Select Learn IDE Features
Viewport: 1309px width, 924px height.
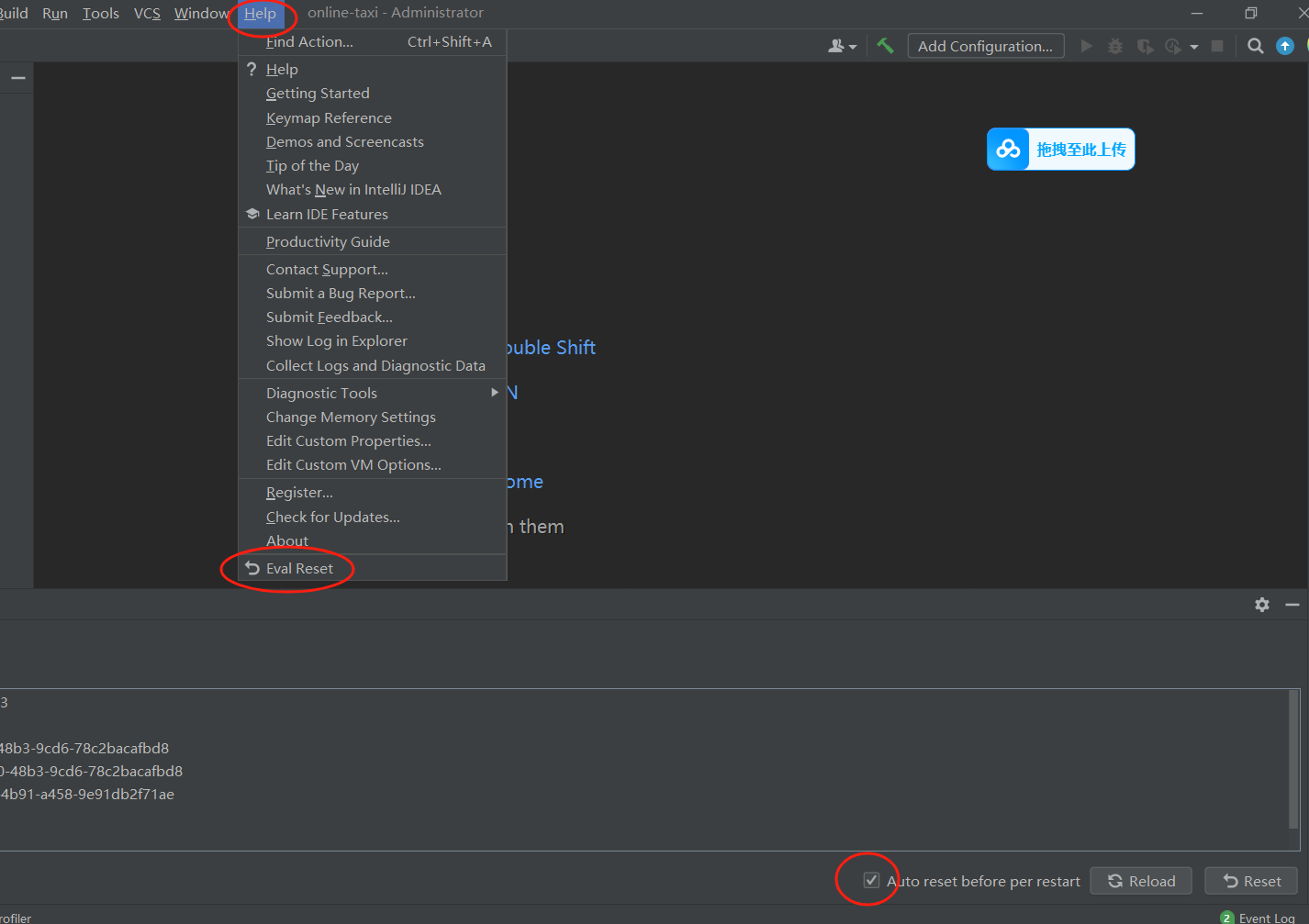373,214
